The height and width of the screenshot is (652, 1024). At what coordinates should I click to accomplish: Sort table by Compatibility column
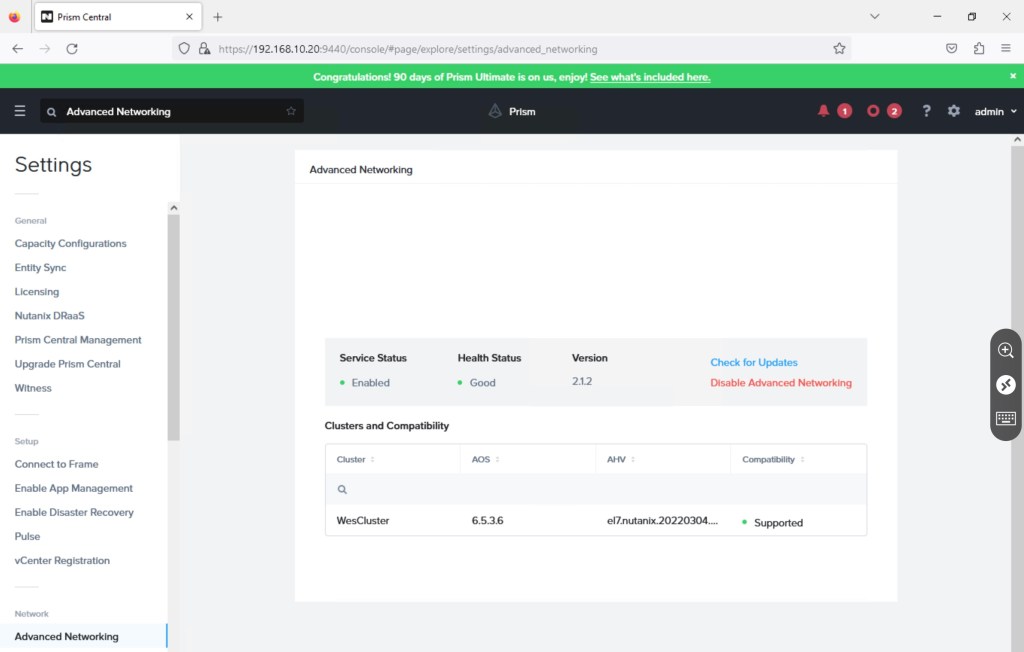coord(802,459)
